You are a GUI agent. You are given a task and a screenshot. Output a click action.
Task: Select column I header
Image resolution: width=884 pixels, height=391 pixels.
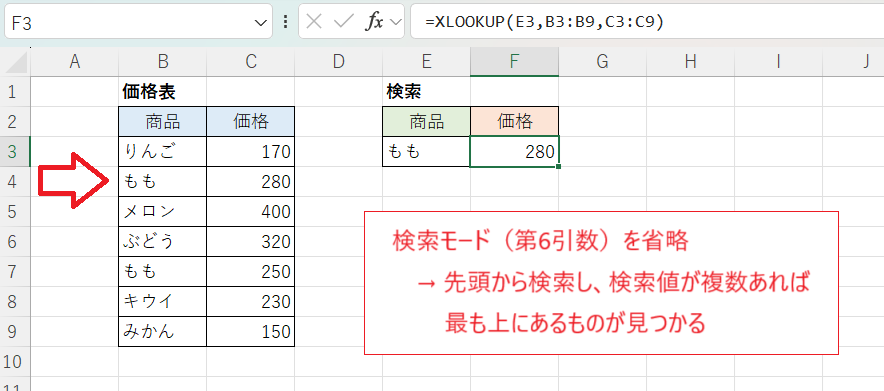point(779,62)
